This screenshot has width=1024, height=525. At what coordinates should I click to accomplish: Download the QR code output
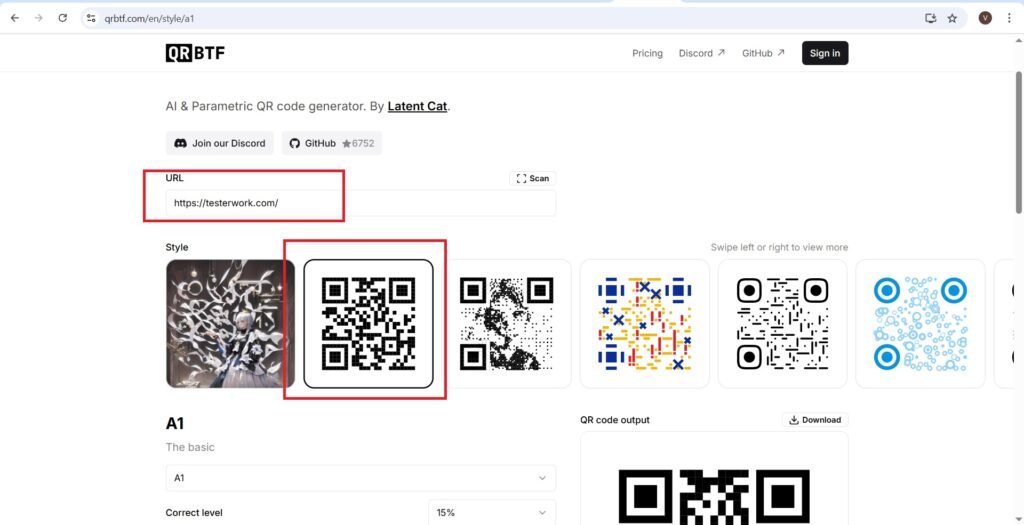(x=814, y=420)
